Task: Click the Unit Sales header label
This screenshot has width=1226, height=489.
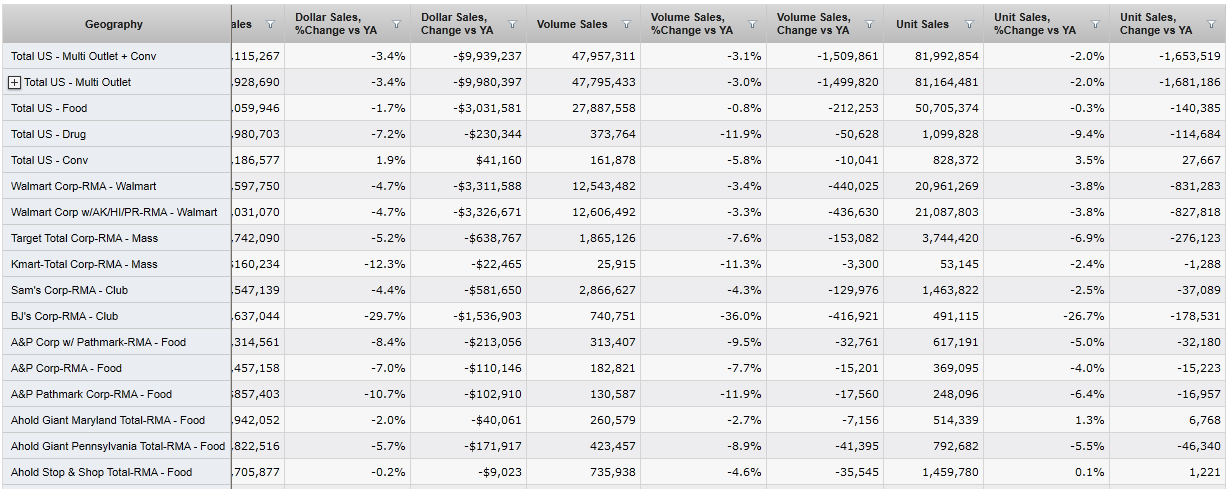Action: click(922, 24)
